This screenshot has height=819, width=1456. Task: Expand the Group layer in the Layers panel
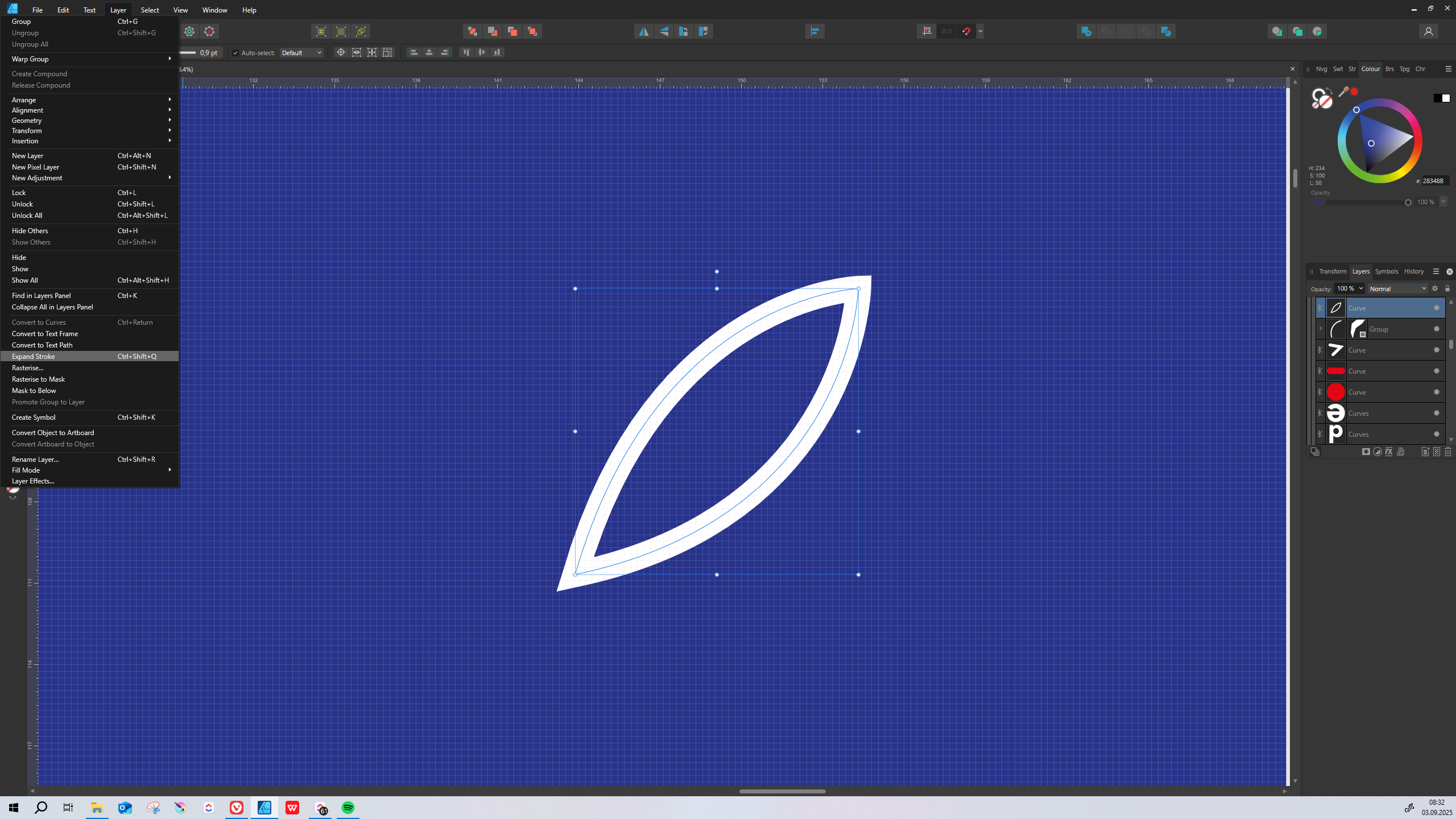tap(1321, 329)
